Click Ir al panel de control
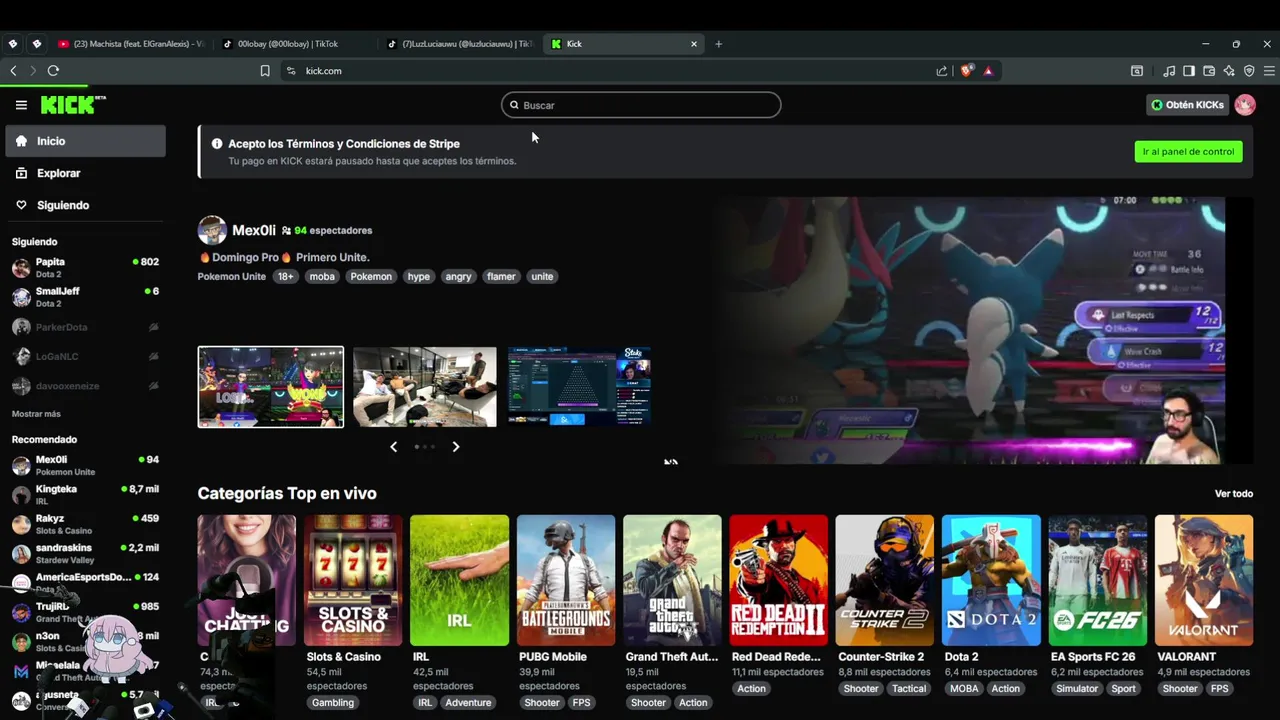 pyautogui.click(x=1188, y=152)
